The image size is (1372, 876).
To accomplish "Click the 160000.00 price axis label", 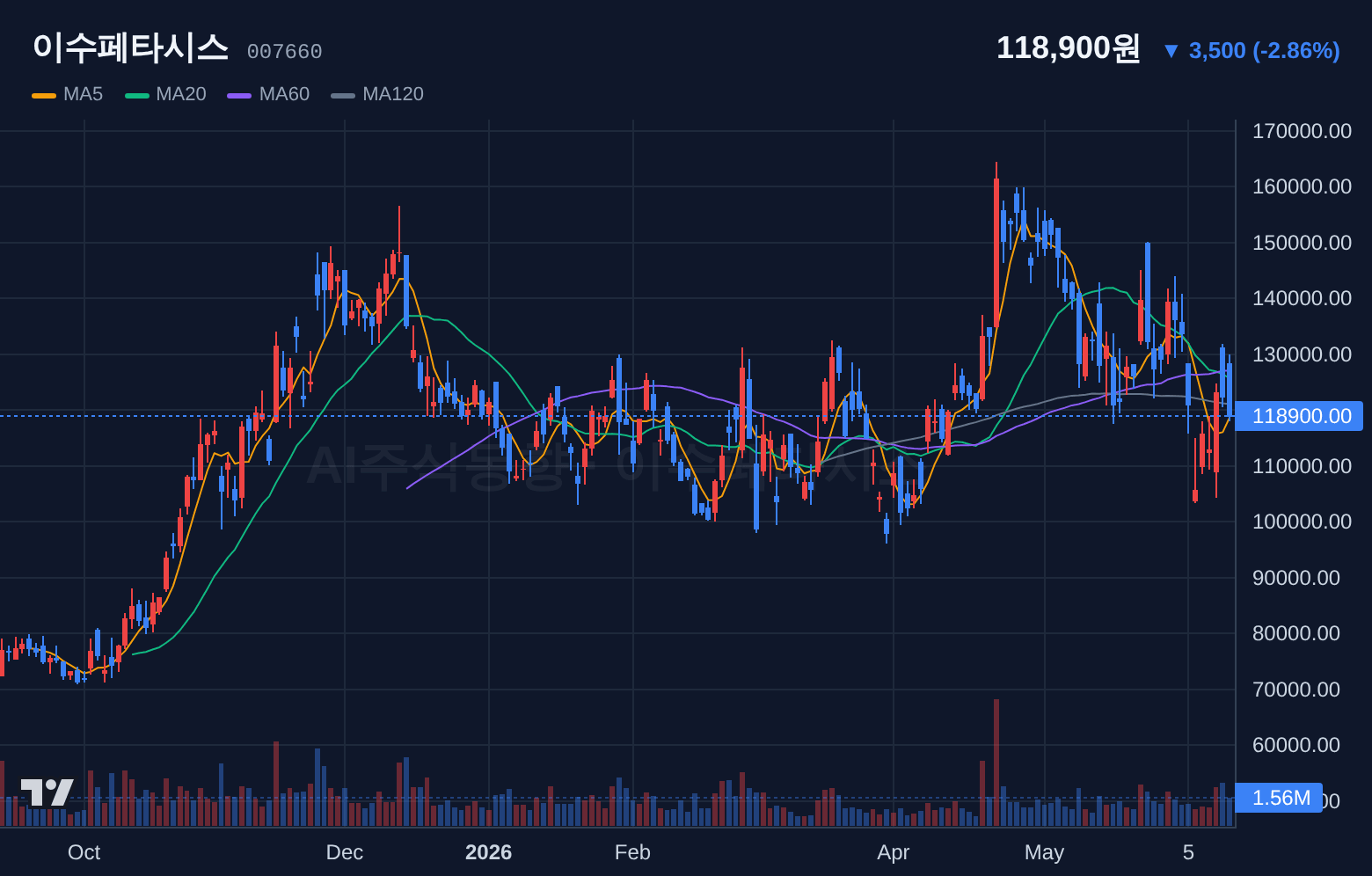I will coord(1302,186).
